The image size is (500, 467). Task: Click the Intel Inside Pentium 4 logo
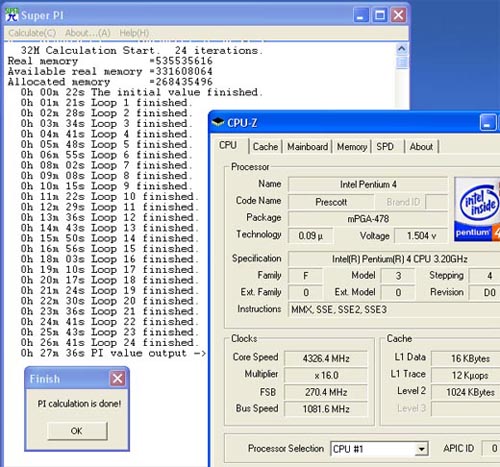click(477, 209)
